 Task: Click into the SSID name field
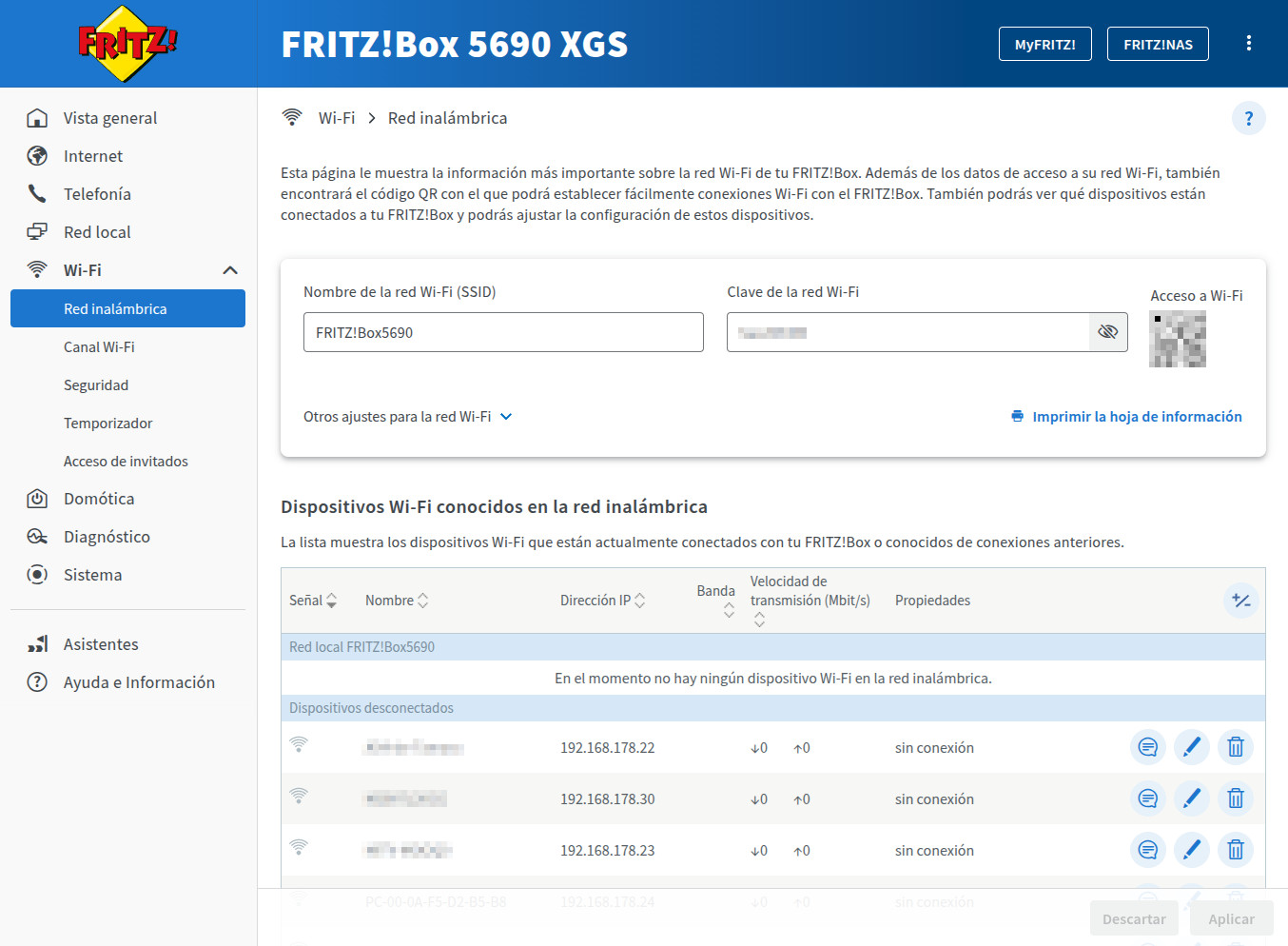503,332
